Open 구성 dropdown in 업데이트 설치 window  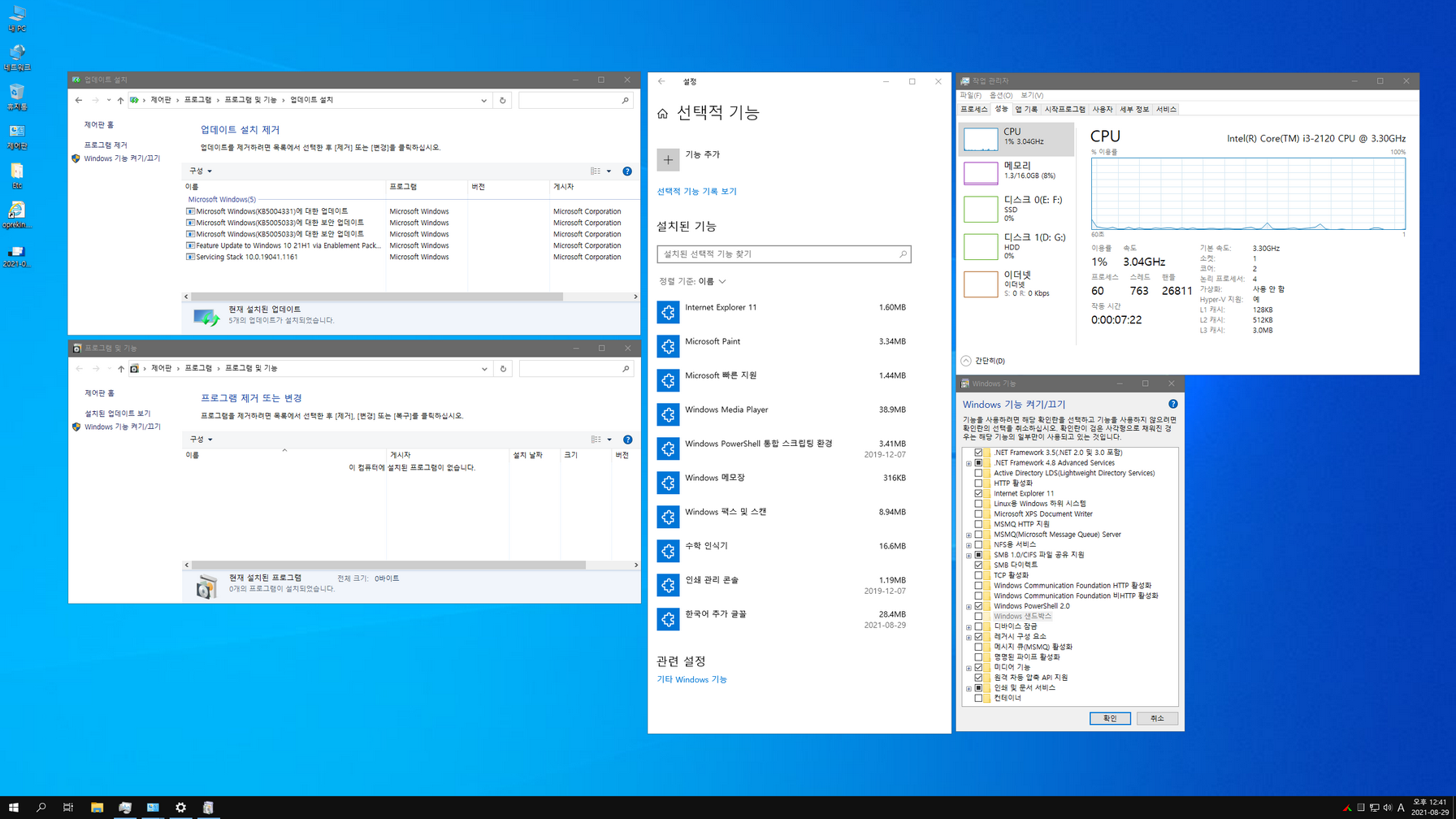(200, 171)
